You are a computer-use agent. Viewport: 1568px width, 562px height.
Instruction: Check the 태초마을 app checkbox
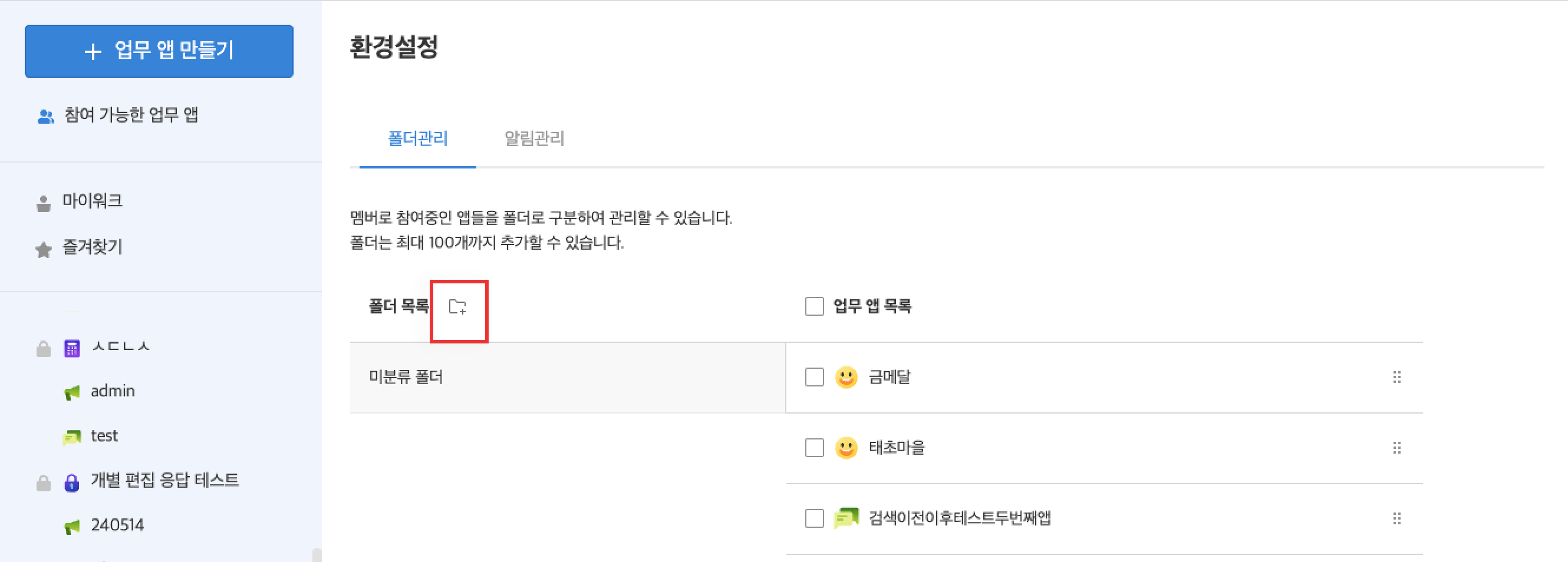[815, 448]
